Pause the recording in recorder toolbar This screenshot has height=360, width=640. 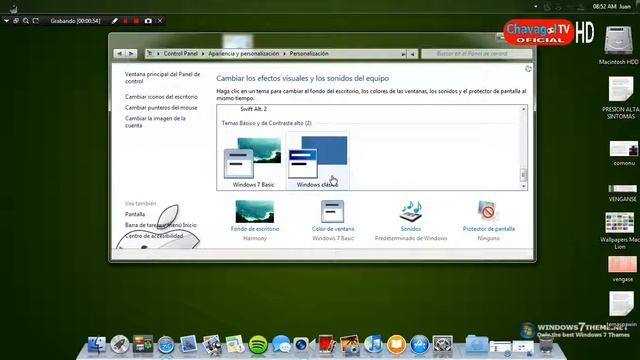pyautogui.click(x=126, y=20)
